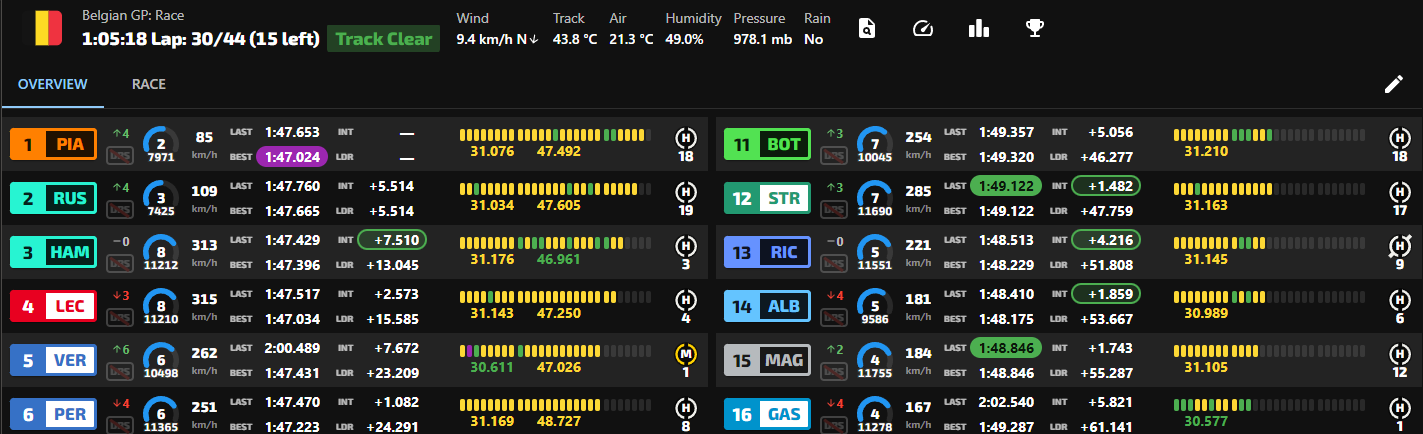Click the DRS indicator for PIA
The height and width of the screenshot is (434, 1423).
coord(120,155)
